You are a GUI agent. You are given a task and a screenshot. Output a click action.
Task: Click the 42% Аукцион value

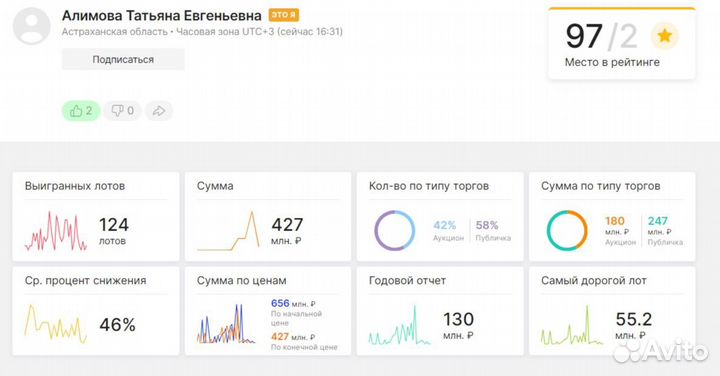[448, 231]
